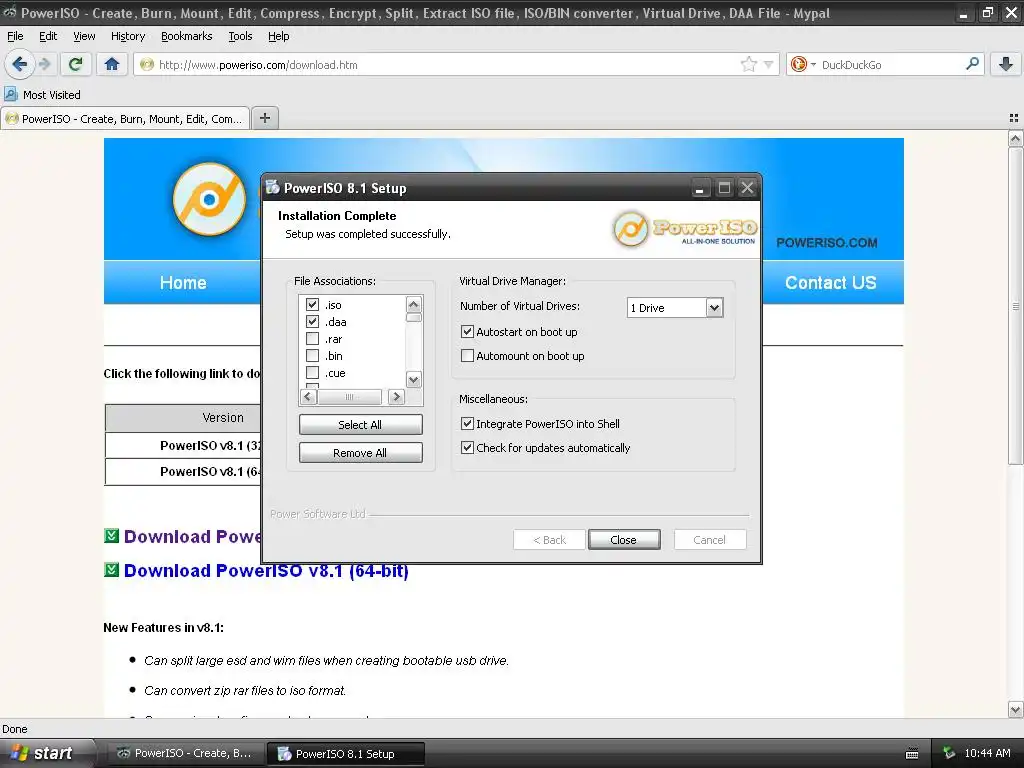Uncheck the .iso file association
Viewport: 1024px width, 768px height.
click(312, 304)
